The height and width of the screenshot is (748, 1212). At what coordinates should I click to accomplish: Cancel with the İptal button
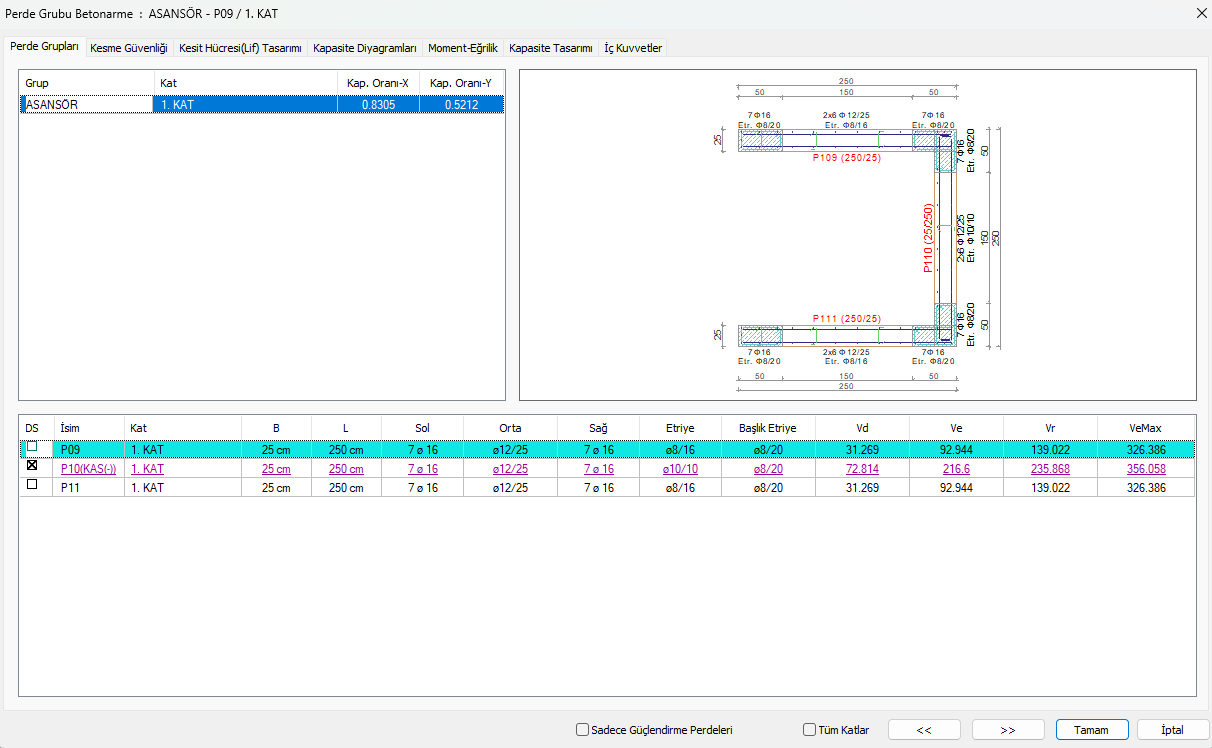point(1173,730)
